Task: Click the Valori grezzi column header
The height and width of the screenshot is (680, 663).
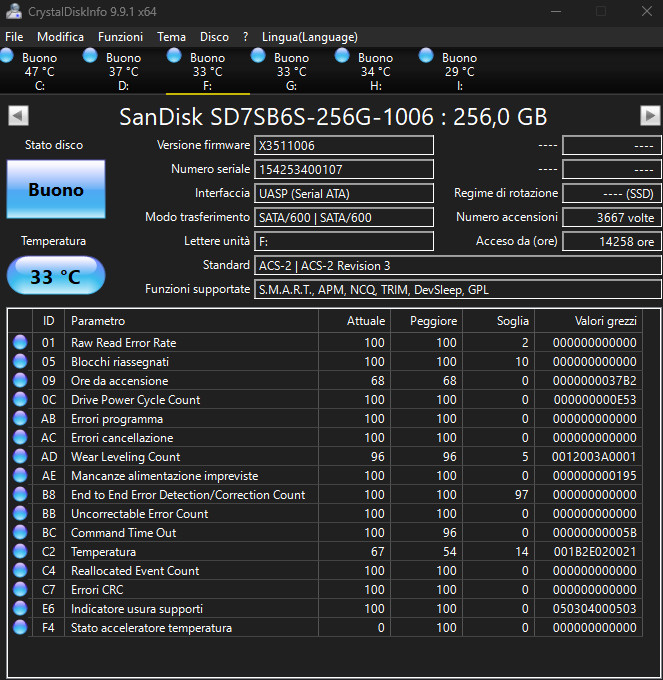Action: [x=588, y=321]
